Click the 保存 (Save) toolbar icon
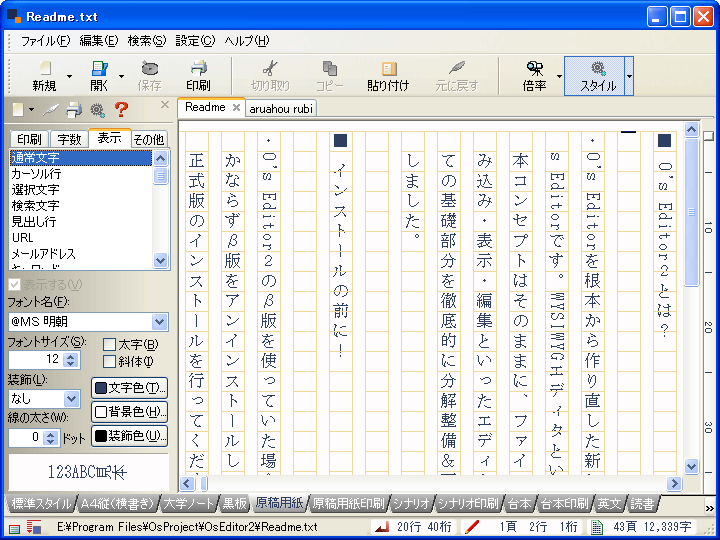 (150, 69)
